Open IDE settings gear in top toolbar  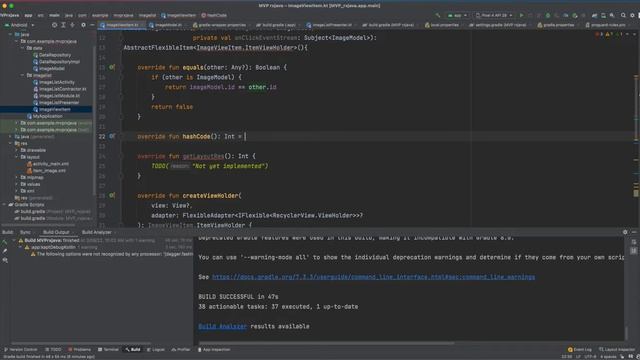[632, 16]
